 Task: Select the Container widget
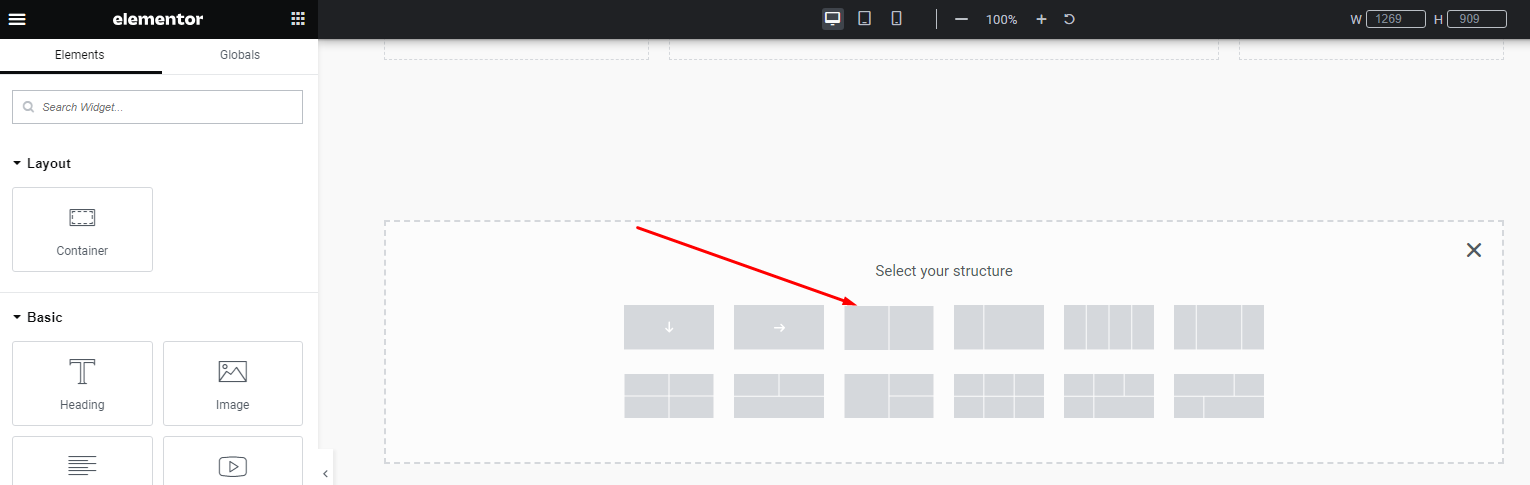82,229
